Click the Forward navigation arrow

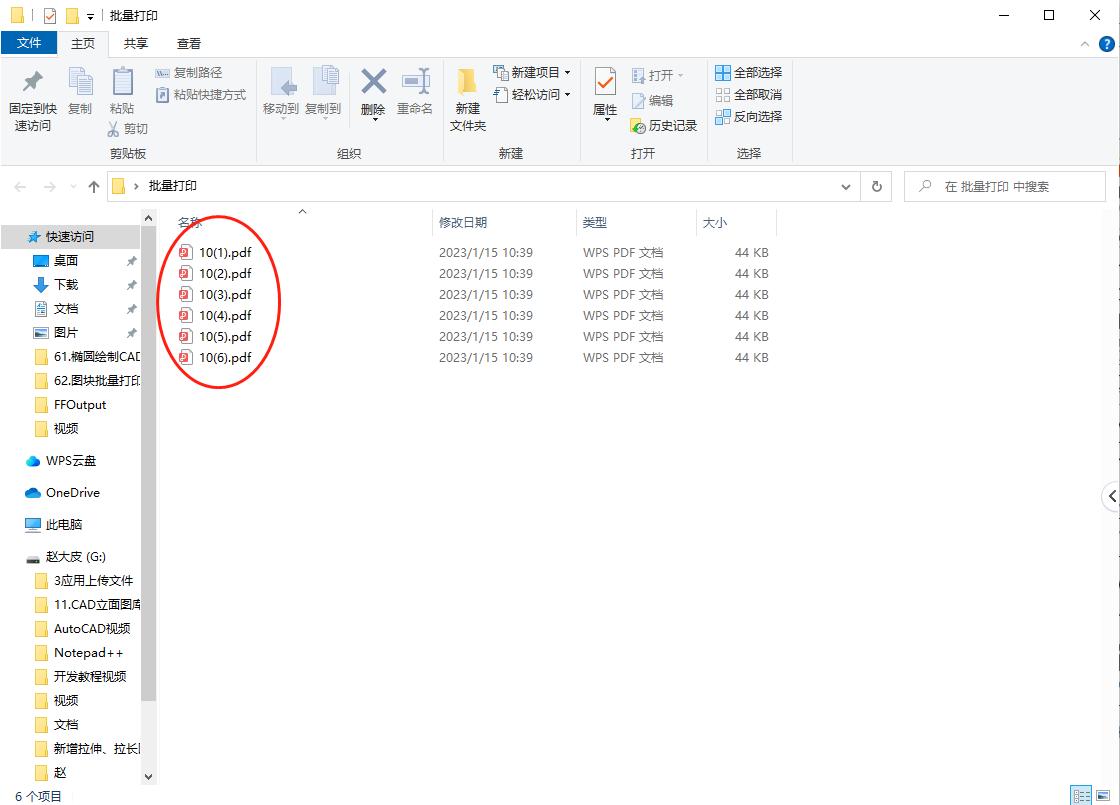pos(49,186)
